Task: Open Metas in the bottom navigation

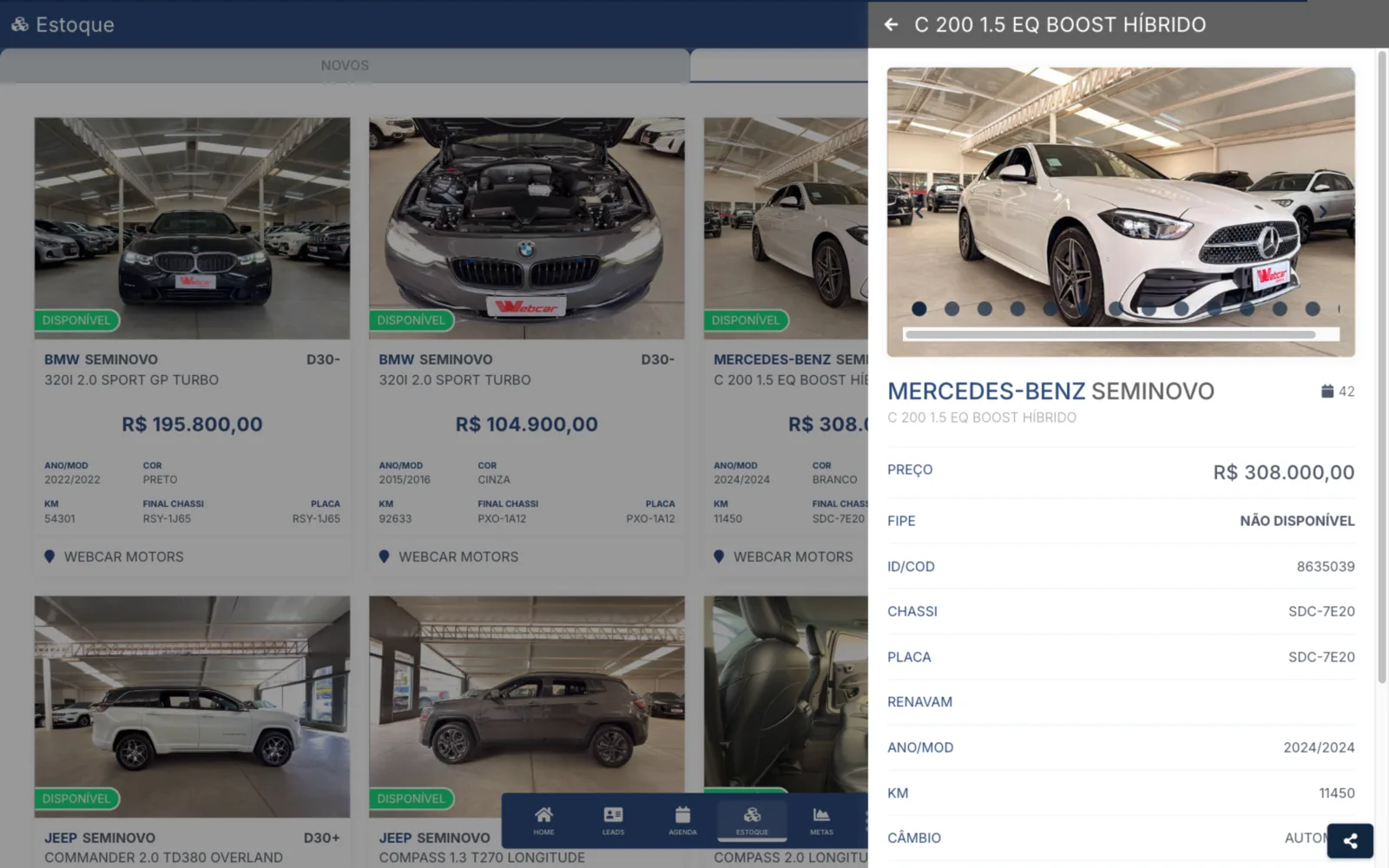Action: point(821,820)
